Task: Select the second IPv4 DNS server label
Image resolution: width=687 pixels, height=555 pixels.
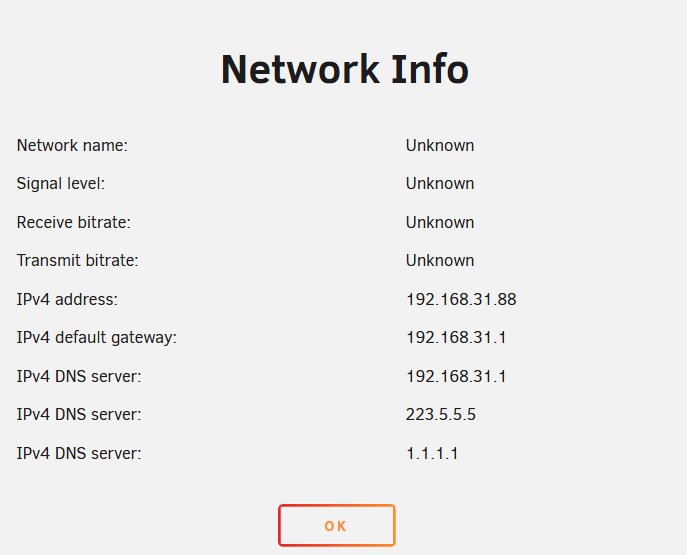Action: pos(79,414)
